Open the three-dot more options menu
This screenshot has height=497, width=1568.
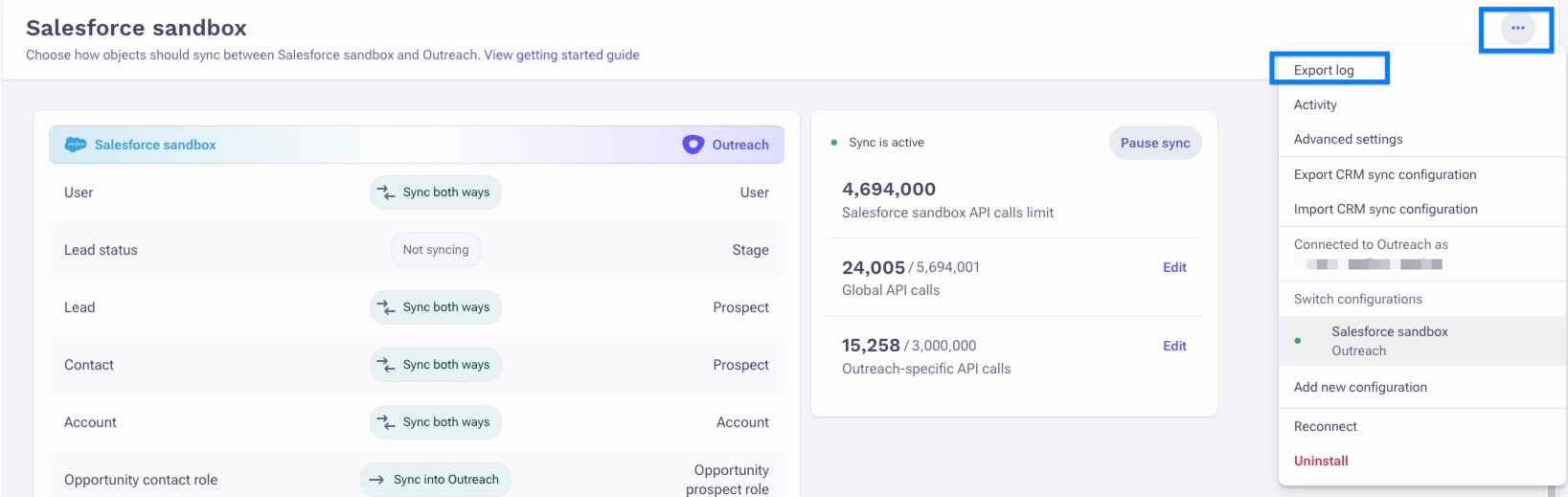tap(1517, 28)
